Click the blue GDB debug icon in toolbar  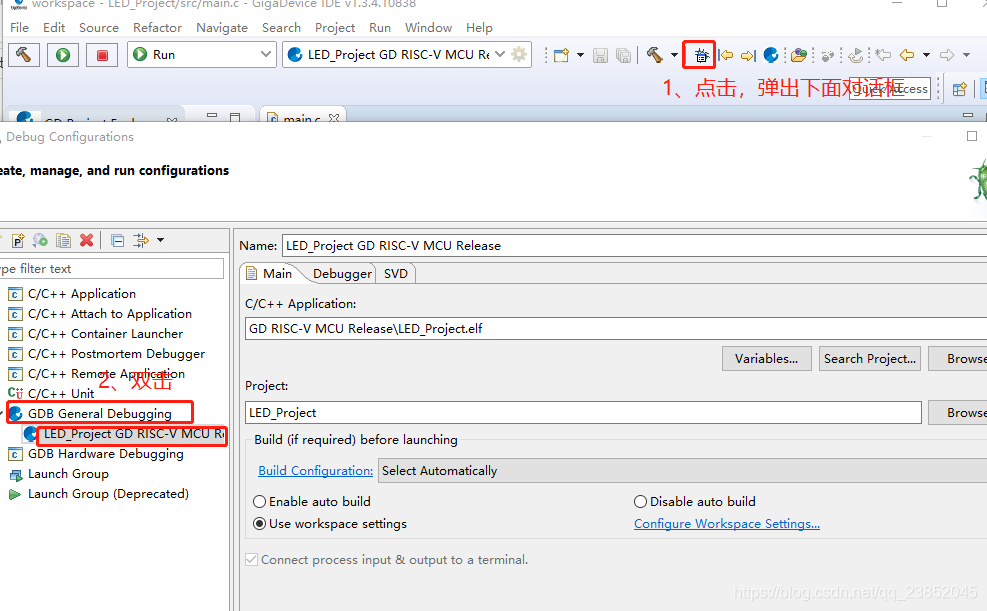click(x=770, y=55)
